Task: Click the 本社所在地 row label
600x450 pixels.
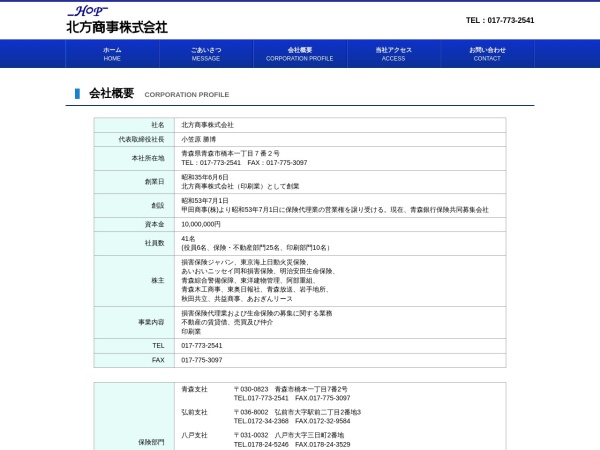Action: (x=148, y=158)
